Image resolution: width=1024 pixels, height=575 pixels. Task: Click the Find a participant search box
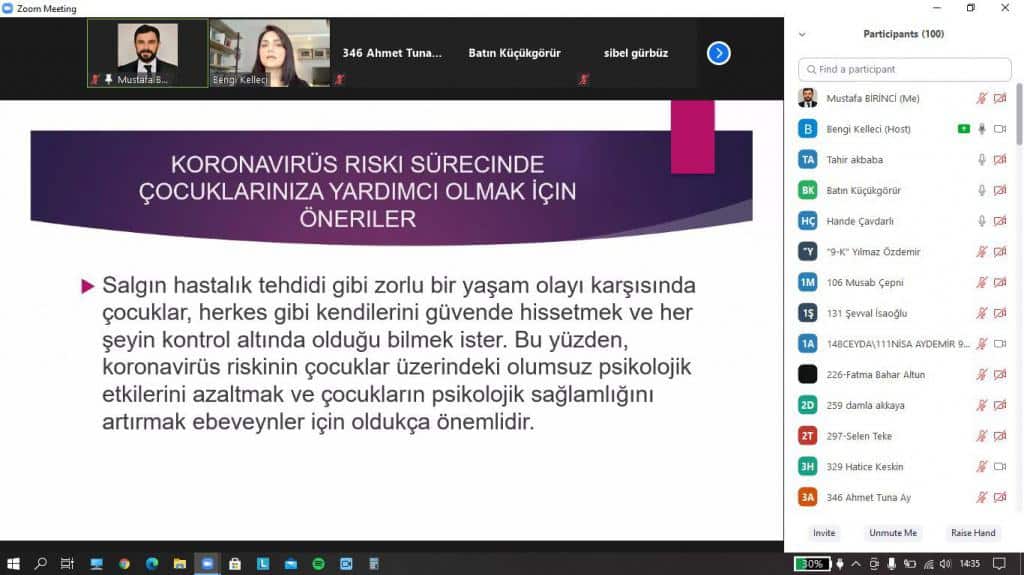[905, 69]
